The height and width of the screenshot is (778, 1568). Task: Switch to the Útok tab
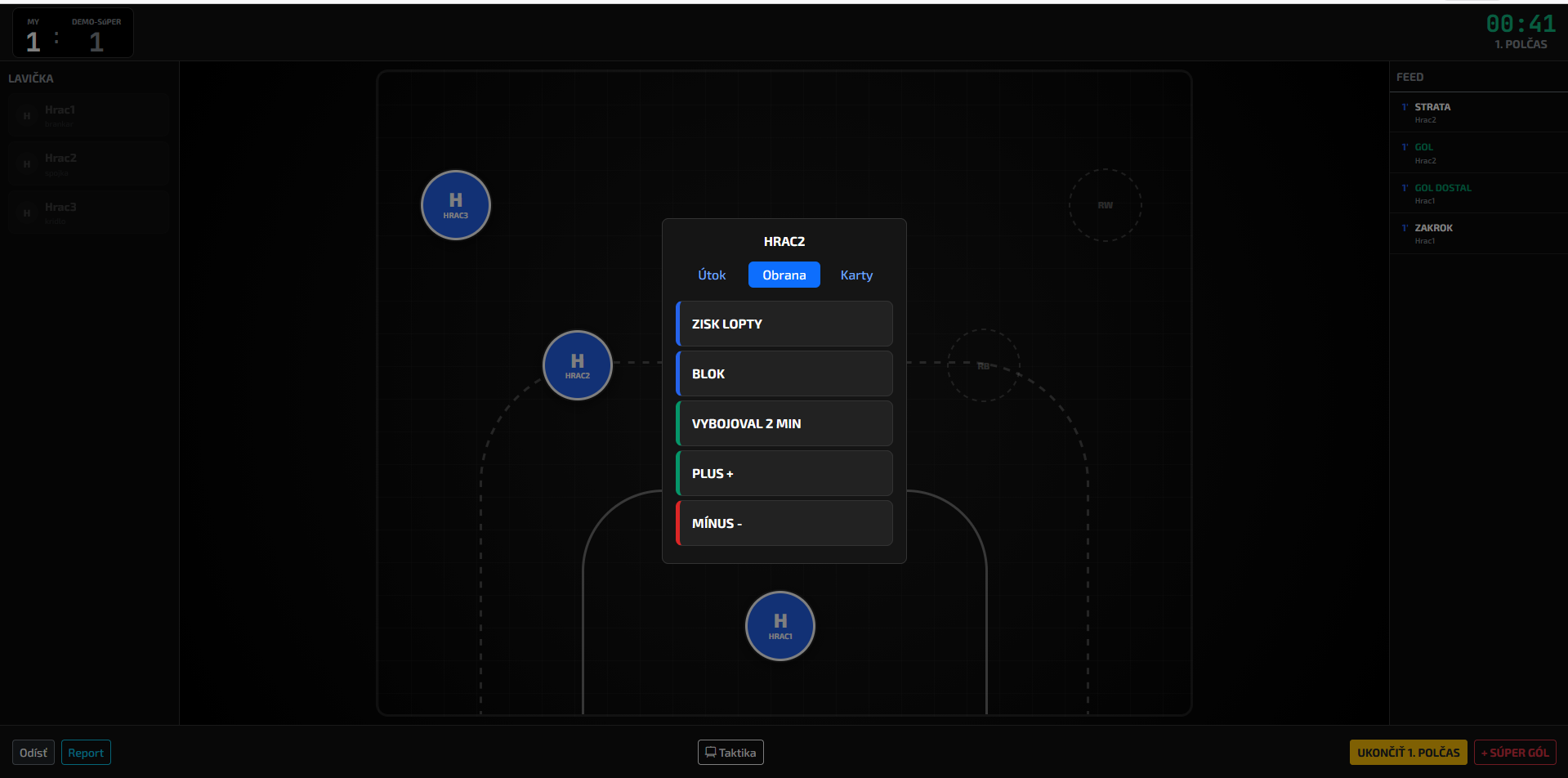click(x=711, y=275)
